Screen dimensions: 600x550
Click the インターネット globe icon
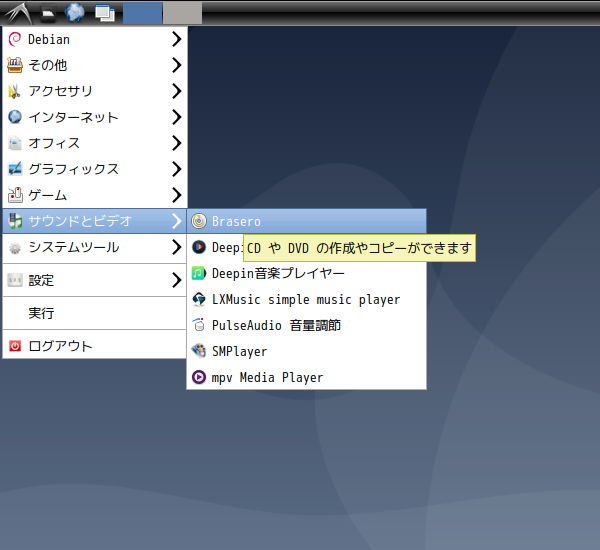(15, 117)
